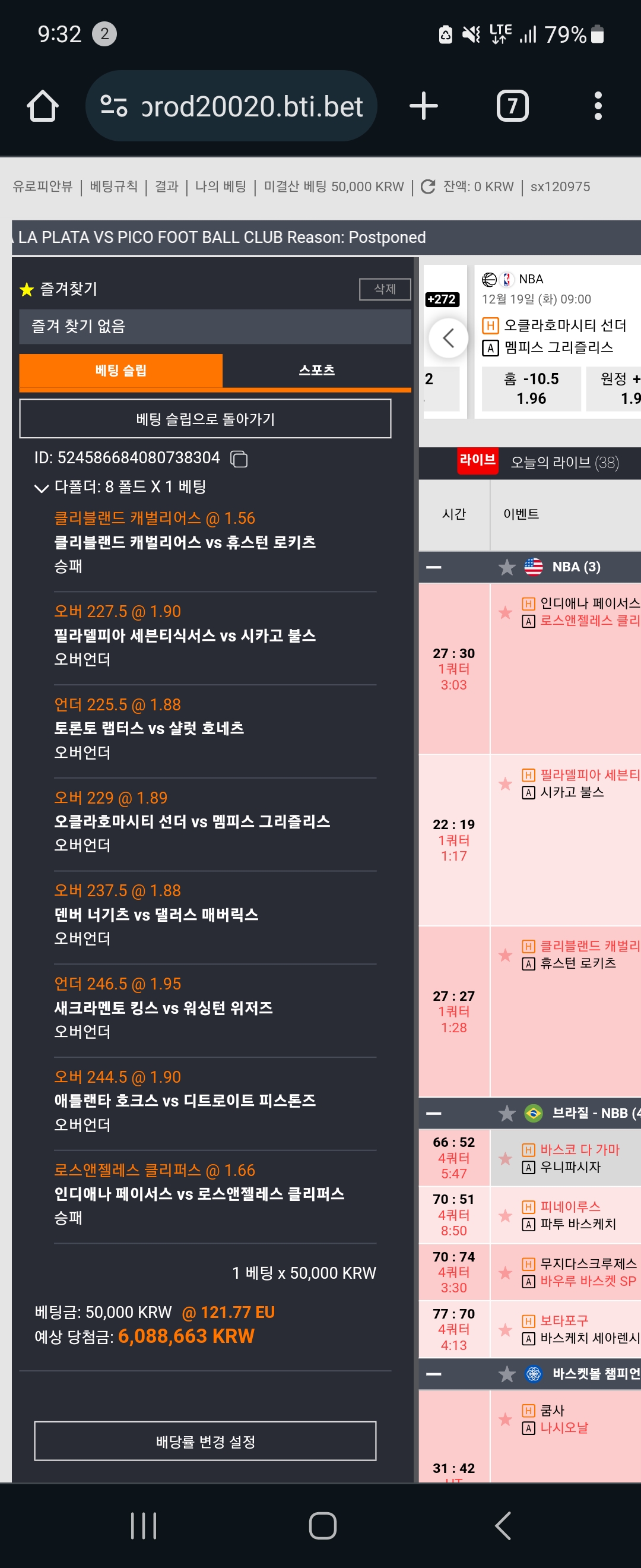Copy the bet ID with copy icon

(x=239, y=459)
